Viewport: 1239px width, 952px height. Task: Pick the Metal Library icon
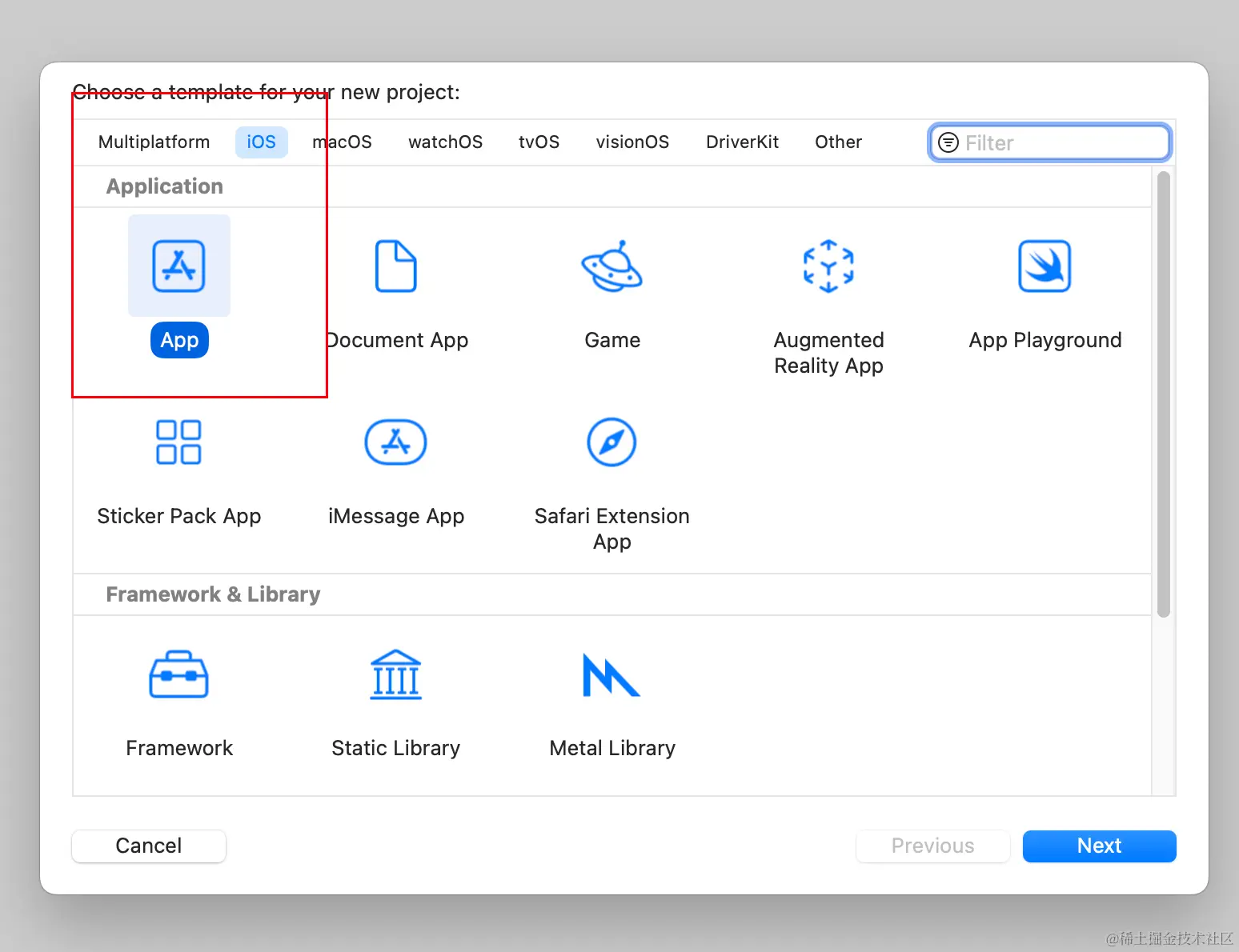pyautogui.click(x=611, y=675)
